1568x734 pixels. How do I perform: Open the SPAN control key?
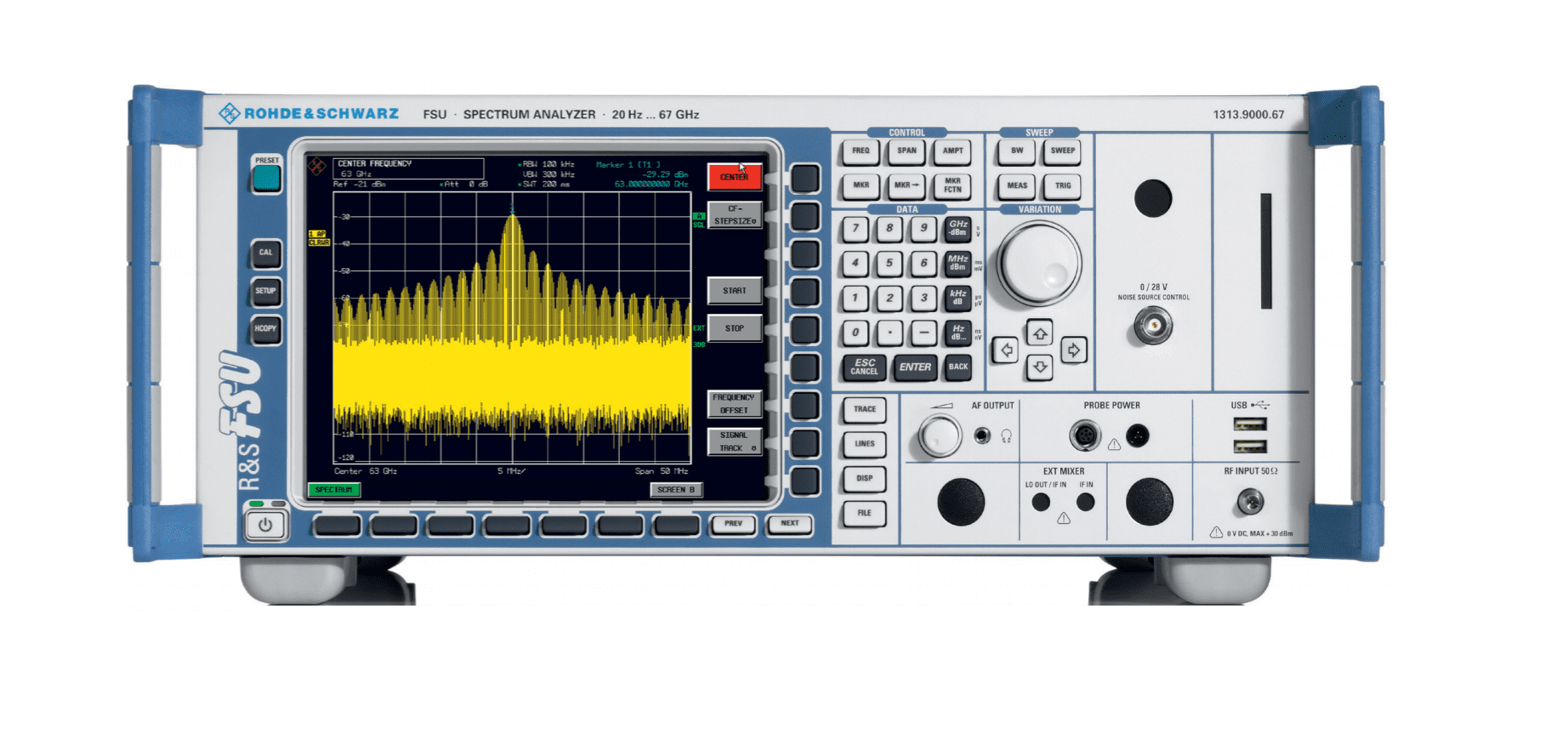pyautogui.click(x=907, y=151)
